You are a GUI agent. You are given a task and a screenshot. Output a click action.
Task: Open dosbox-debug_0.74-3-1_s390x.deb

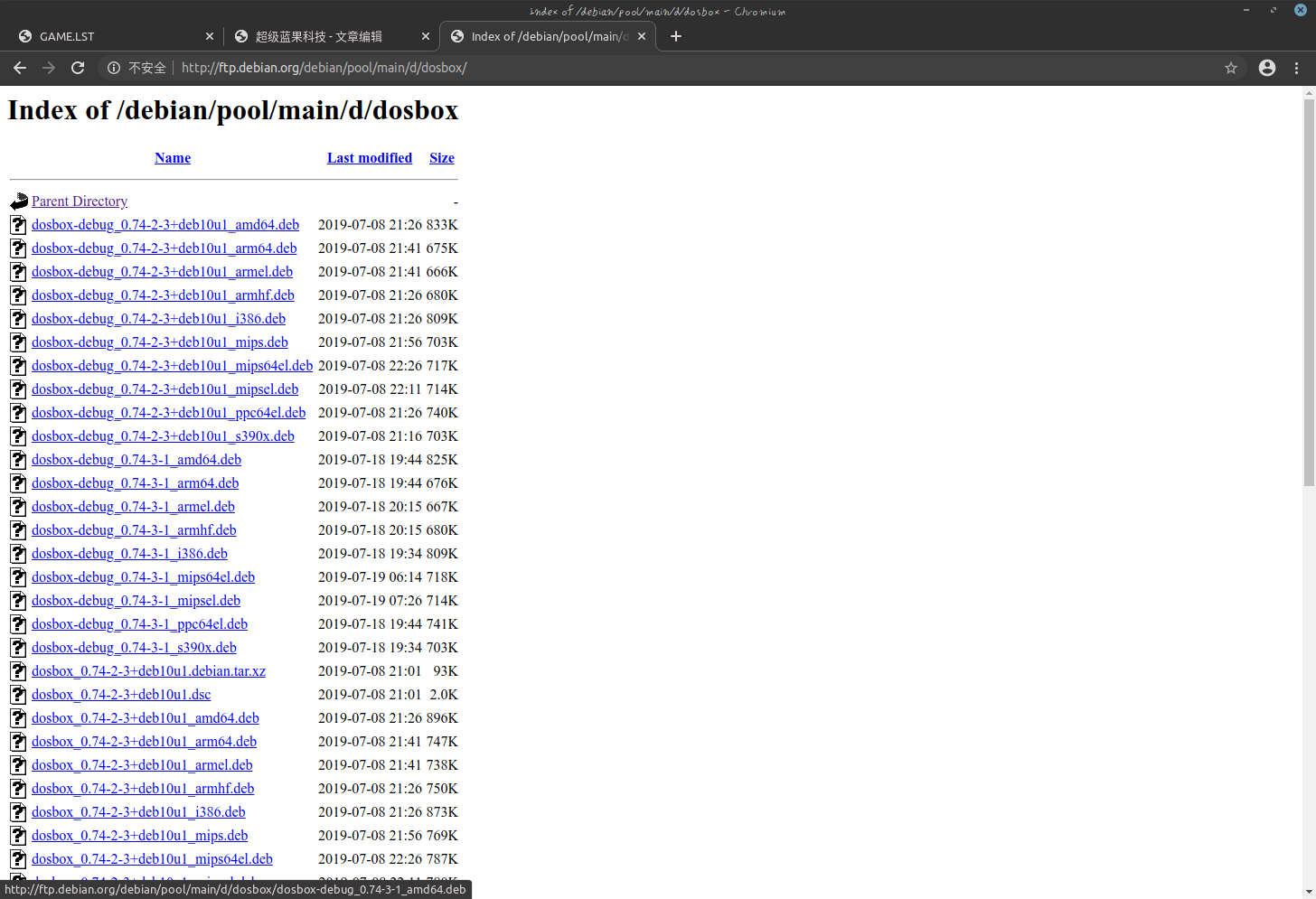[134, 648]
